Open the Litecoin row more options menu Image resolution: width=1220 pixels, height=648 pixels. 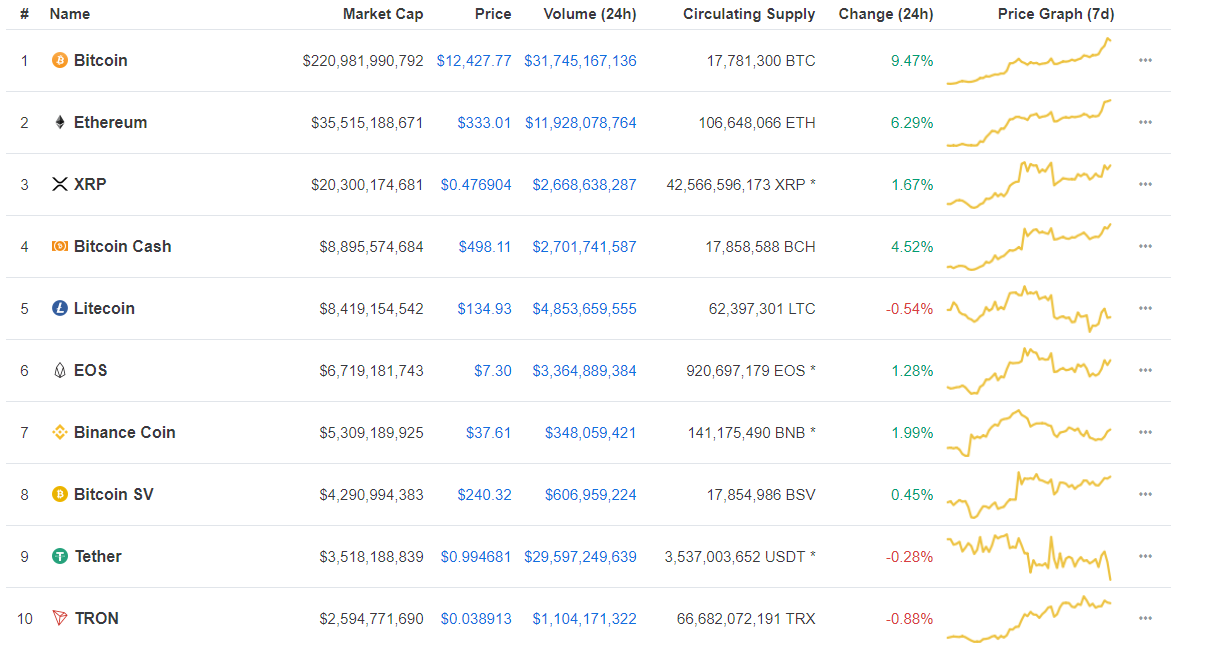pyautogui.click(x=1145, y=309)
